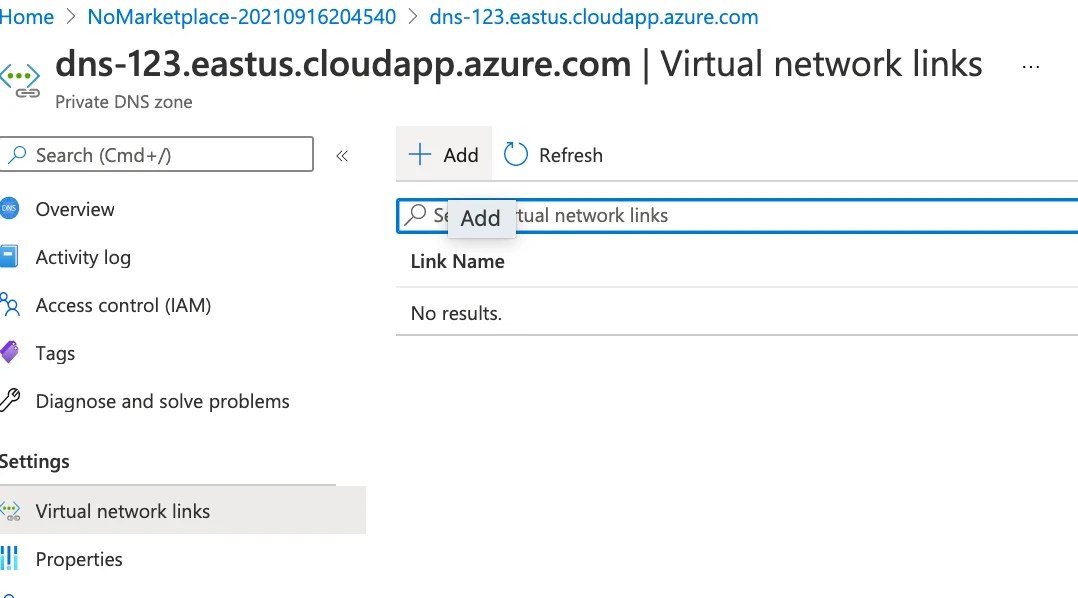The height and width of the screenshot is (598, 1078).
Task: Open Virtual network links in Settings
Action: (x=183, y=511)
